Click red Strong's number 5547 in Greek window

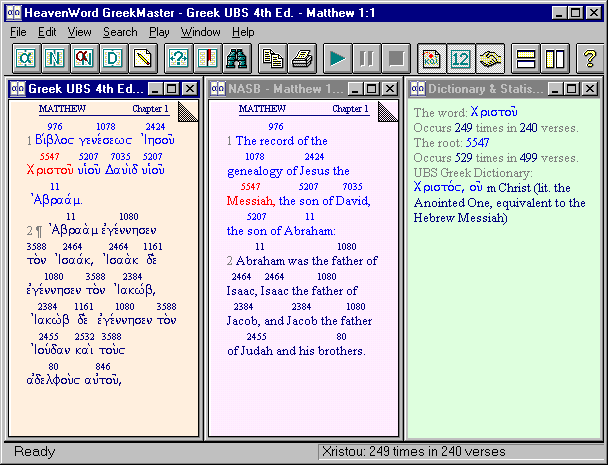[x=50, y=157]
